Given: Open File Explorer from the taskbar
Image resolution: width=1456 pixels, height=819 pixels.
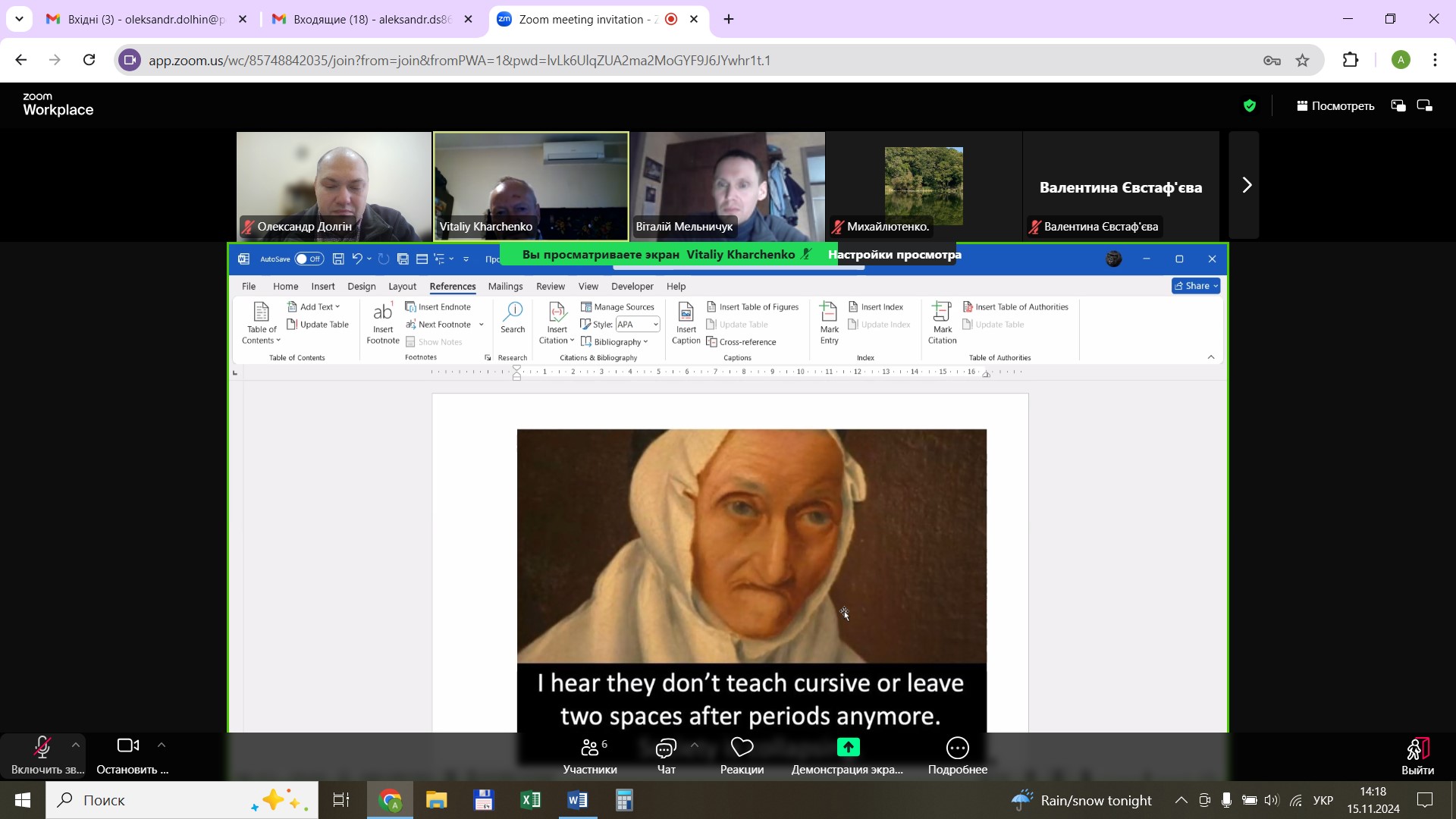Looking at the screenshot, I should pos(437,800).
